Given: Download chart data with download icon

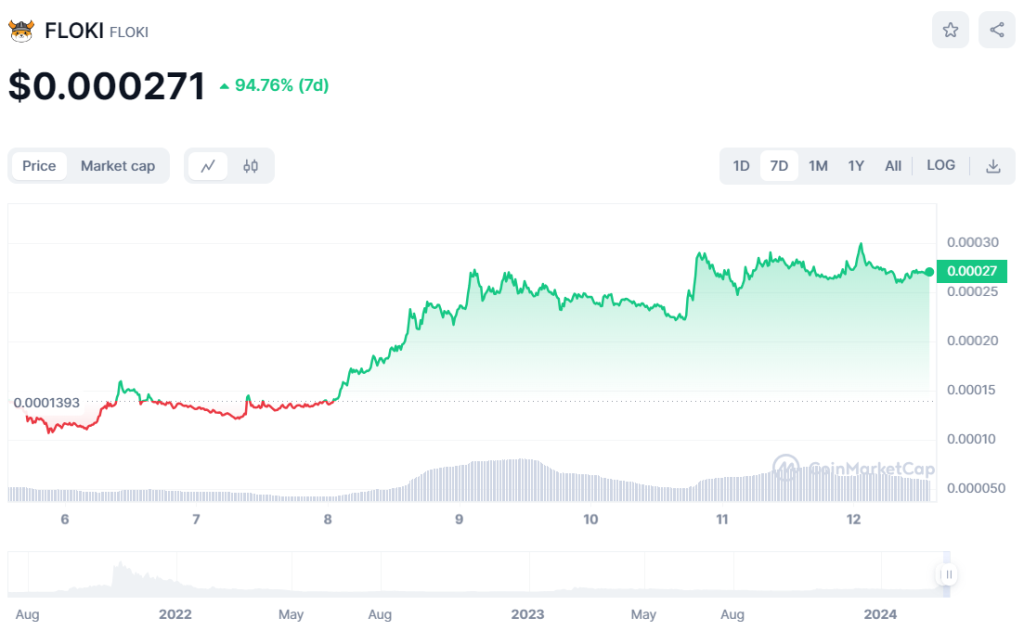Looking at the screenshot, I should click(x=993, y=166).
